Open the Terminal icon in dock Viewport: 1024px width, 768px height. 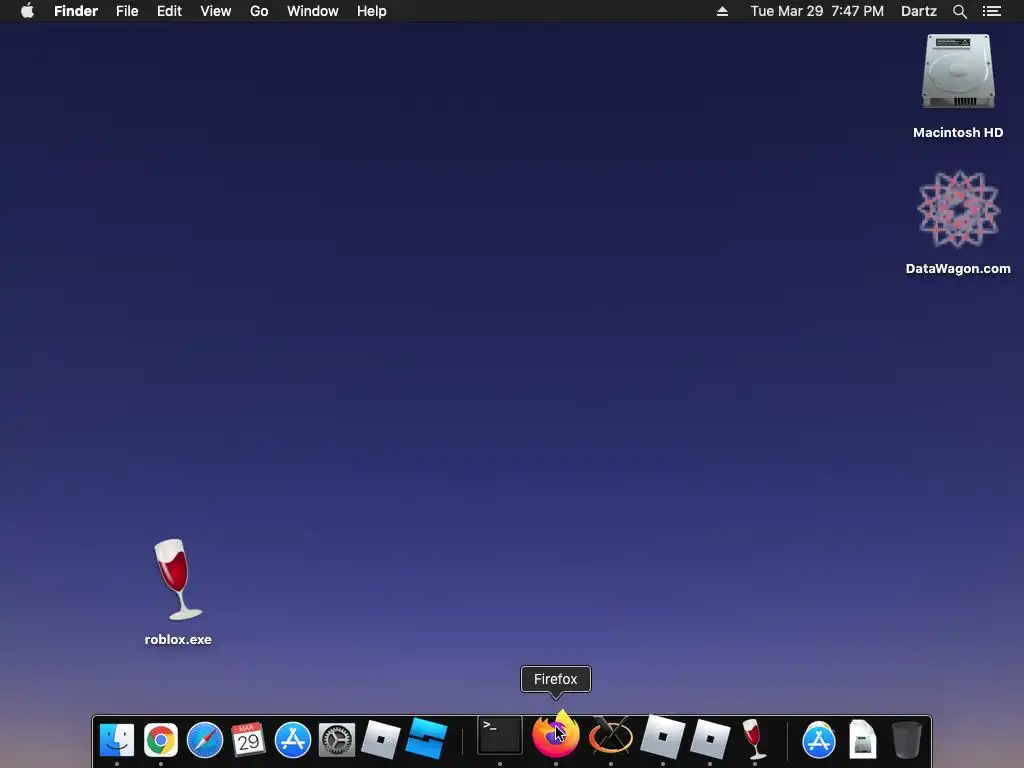[500, 736]
